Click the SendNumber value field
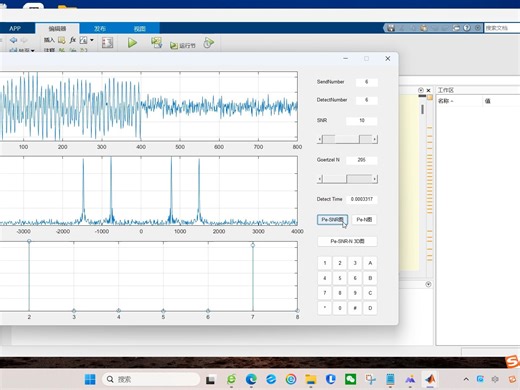The height and width of the screenshot is (390, 520). click(366, 82)
